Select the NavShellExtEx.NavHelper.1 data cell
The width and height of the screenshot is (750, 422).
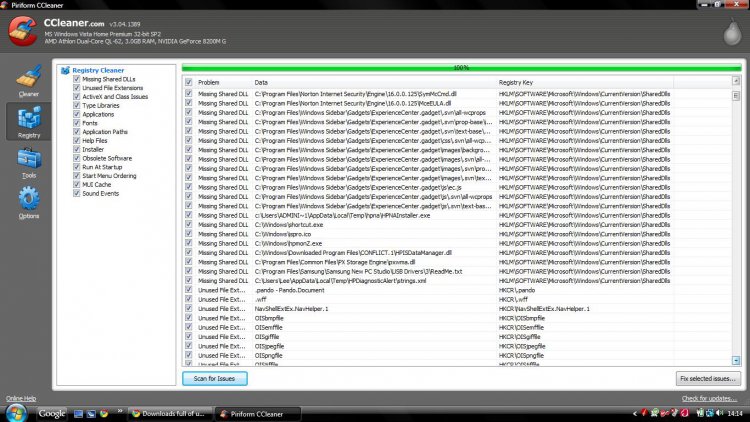pyautogui.click(x=291, y=309)
